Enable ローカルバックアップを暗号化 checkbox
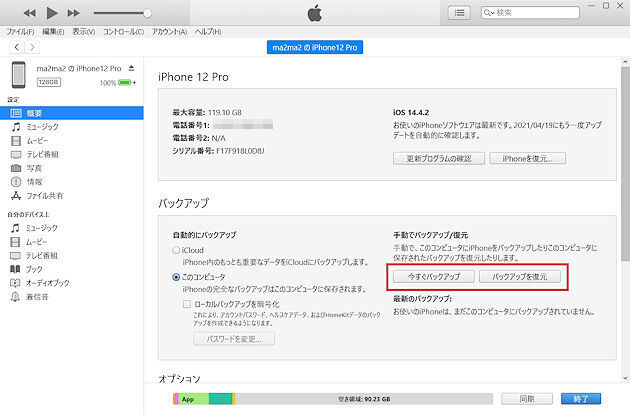This screenshot has height=415, width=630. (186, 303)
